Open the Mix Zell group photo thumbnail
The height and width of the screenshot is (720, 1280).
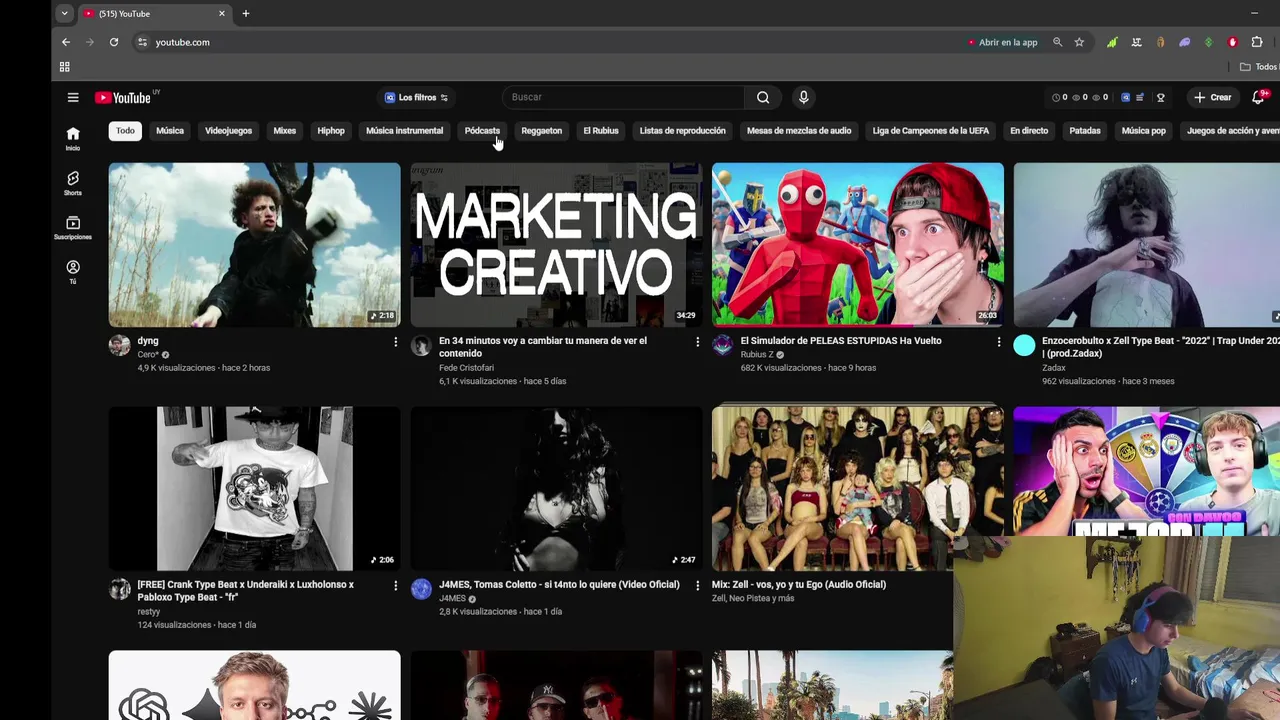coord(858,488)
